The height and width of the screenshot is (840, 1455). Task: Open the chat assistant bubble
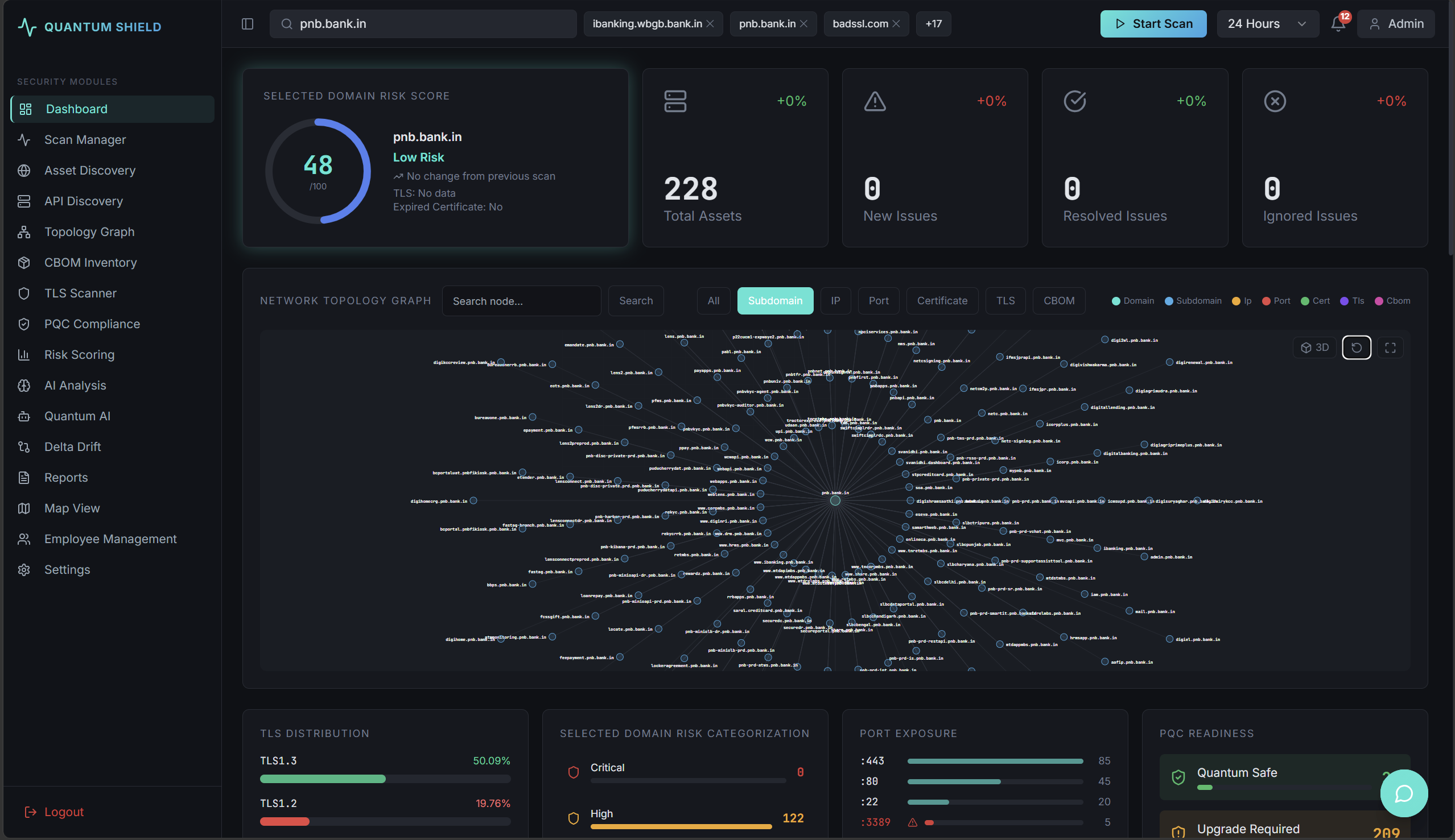[1404, 793]
